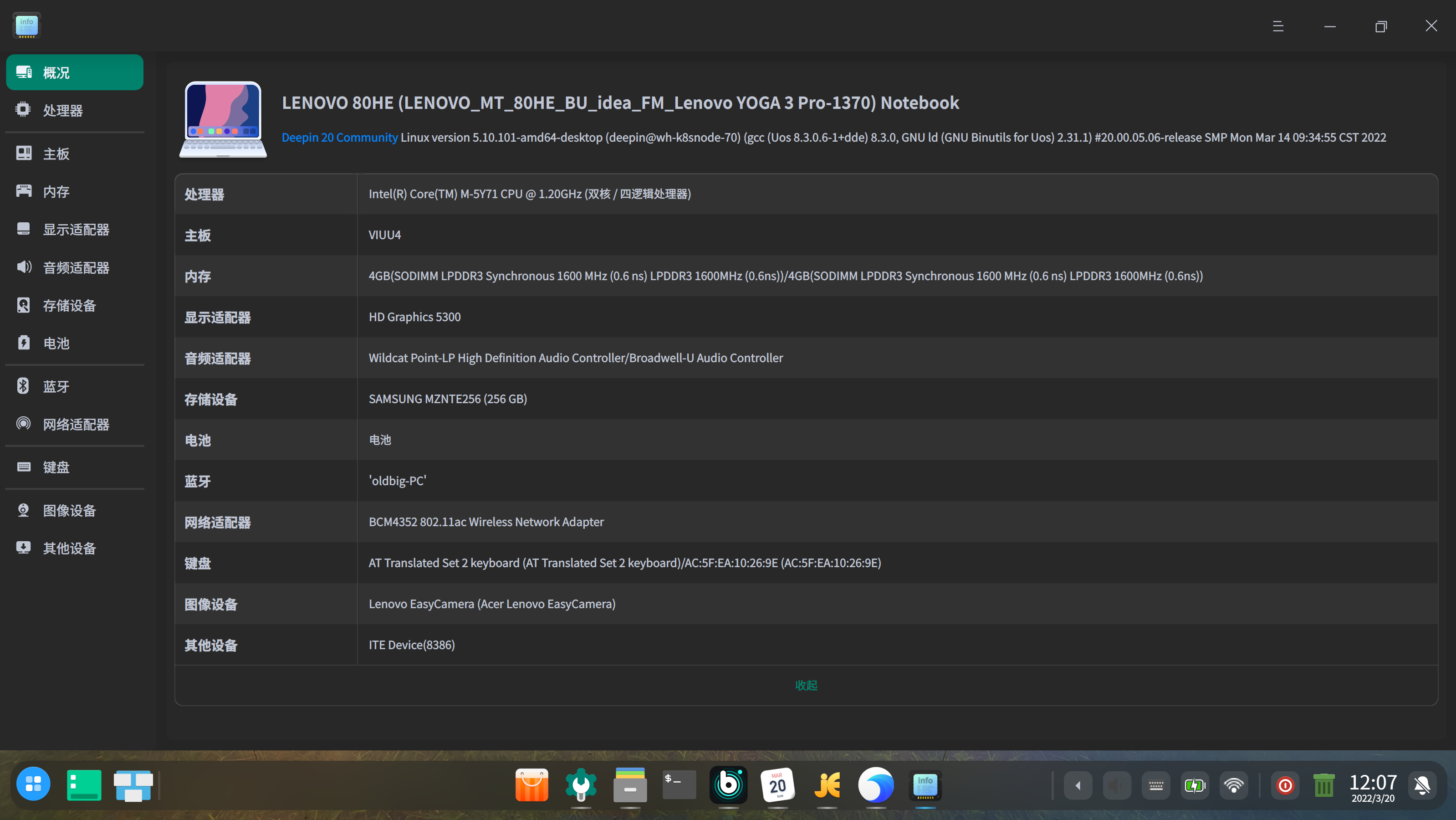Viewport: 1456px width, 820px height.
Task: Open the 内存 memory page
Action: [x=56, y=191]
